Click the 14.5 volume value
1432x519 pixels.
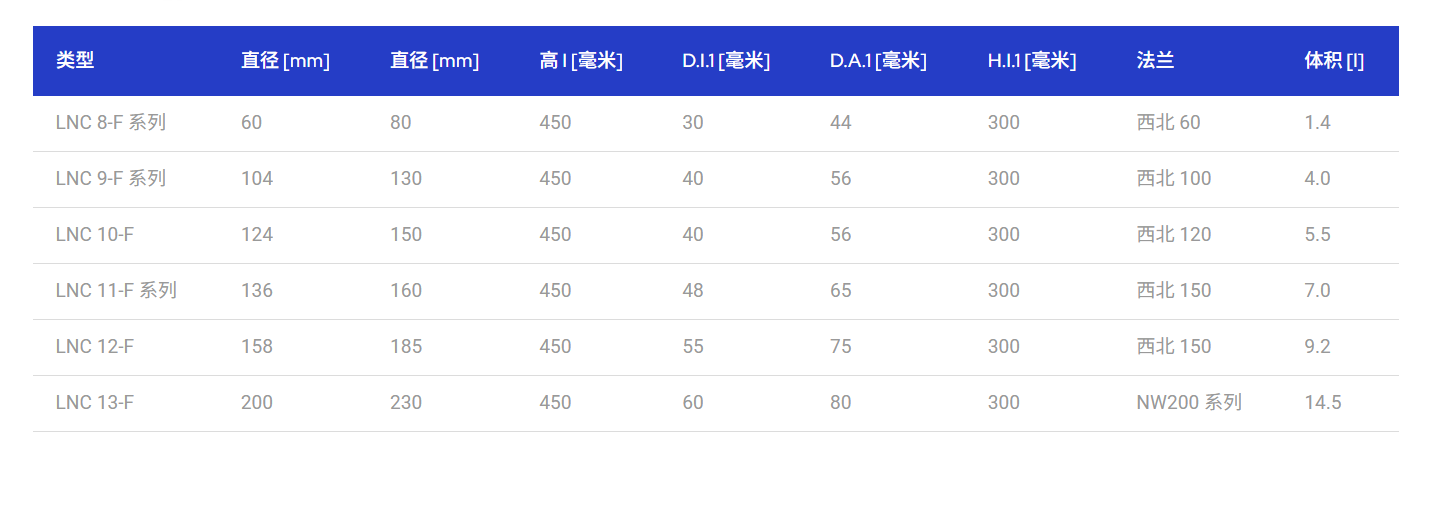(x=1323, y=403)
